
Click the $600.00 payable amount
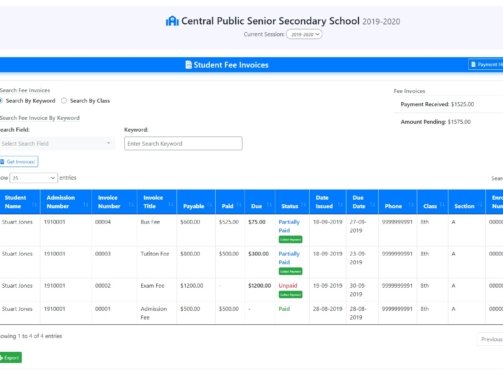tap(190, 222)
